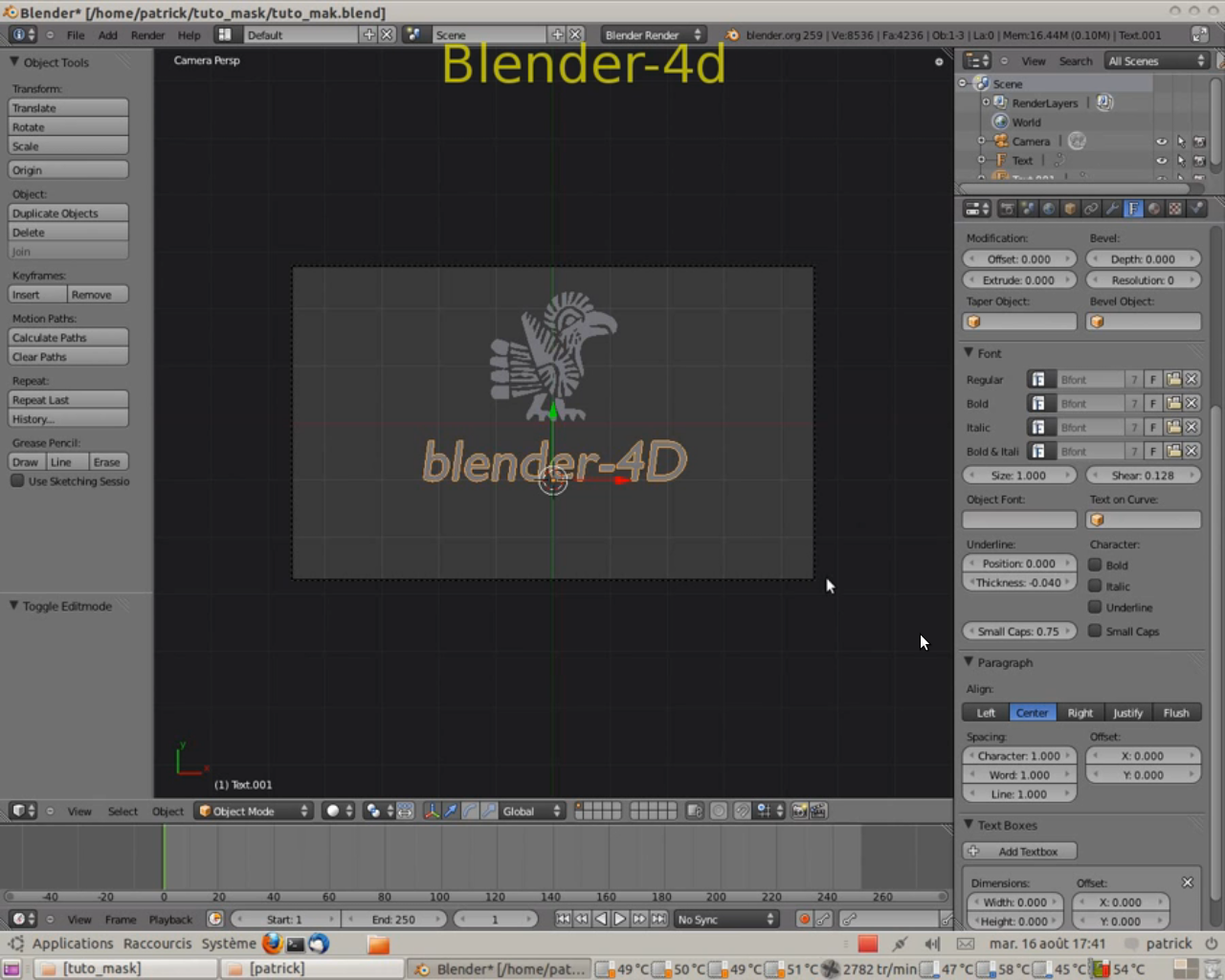1225x980 pixels.
Task: Open the Render menu
Action: [147, 34]
